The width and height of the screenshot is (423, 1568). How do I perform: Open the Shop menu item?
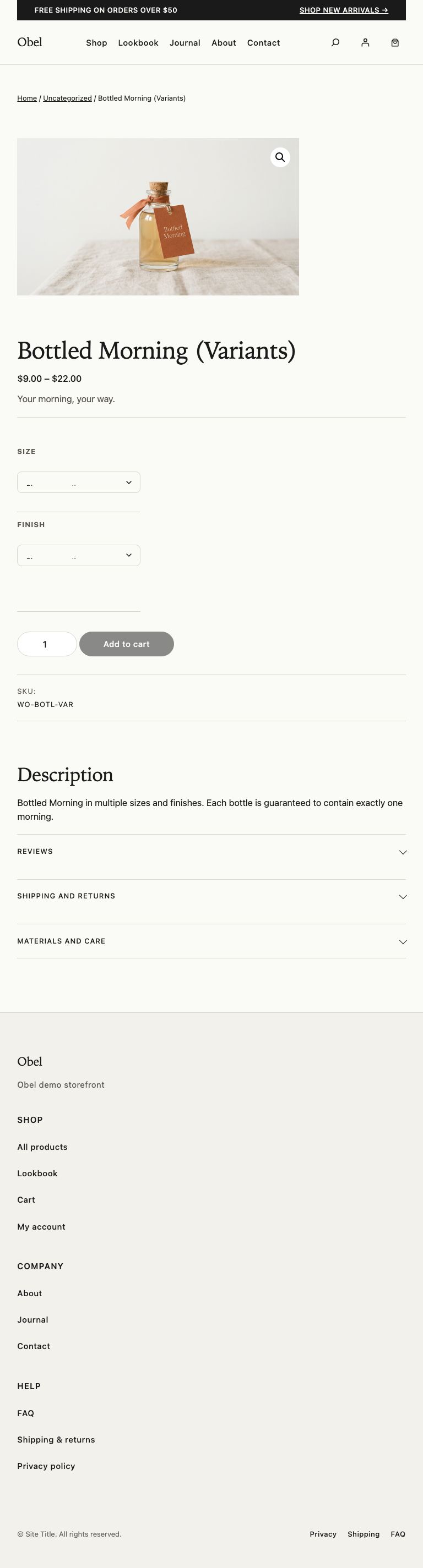pyautogui.click(x=96, y=43)
